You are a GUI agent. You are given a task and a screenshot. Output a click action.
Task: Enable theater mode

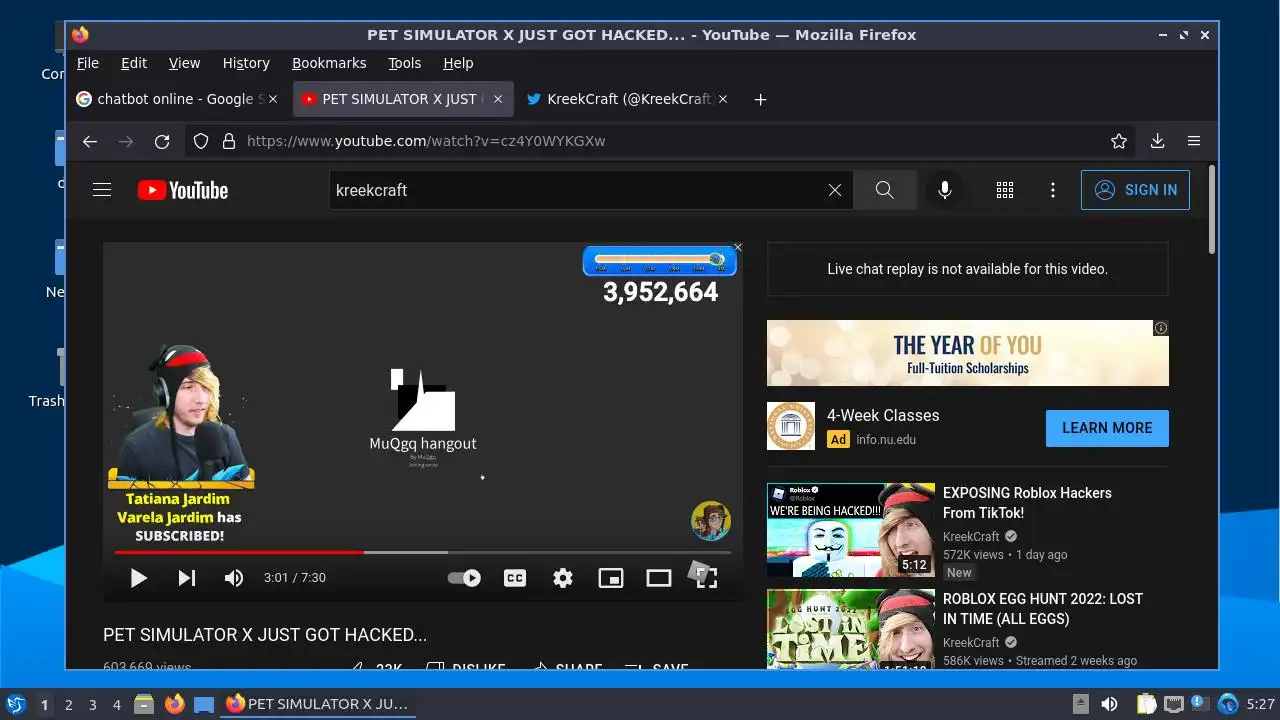pos(659,578)
